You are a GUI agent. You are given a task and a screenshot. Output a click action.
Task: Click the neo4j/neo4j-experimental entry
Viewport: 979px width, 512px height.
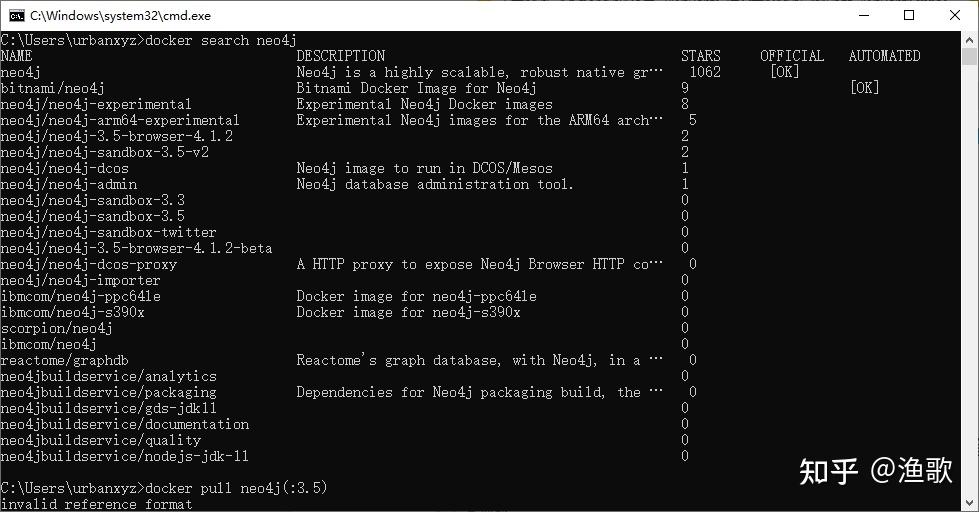click(96, 104)
